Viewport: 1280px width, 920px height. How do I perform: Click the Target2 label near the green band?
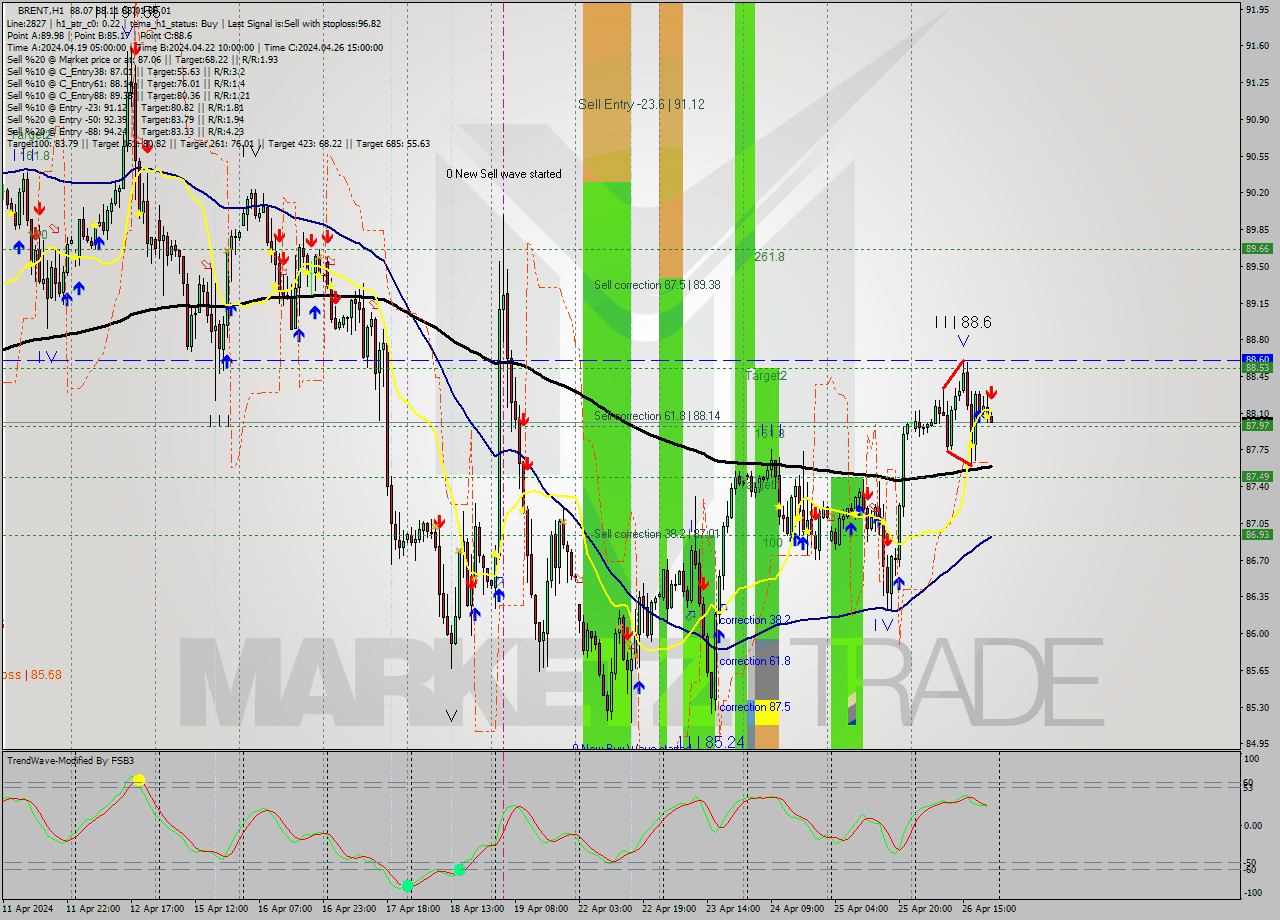tap(766, 376)
